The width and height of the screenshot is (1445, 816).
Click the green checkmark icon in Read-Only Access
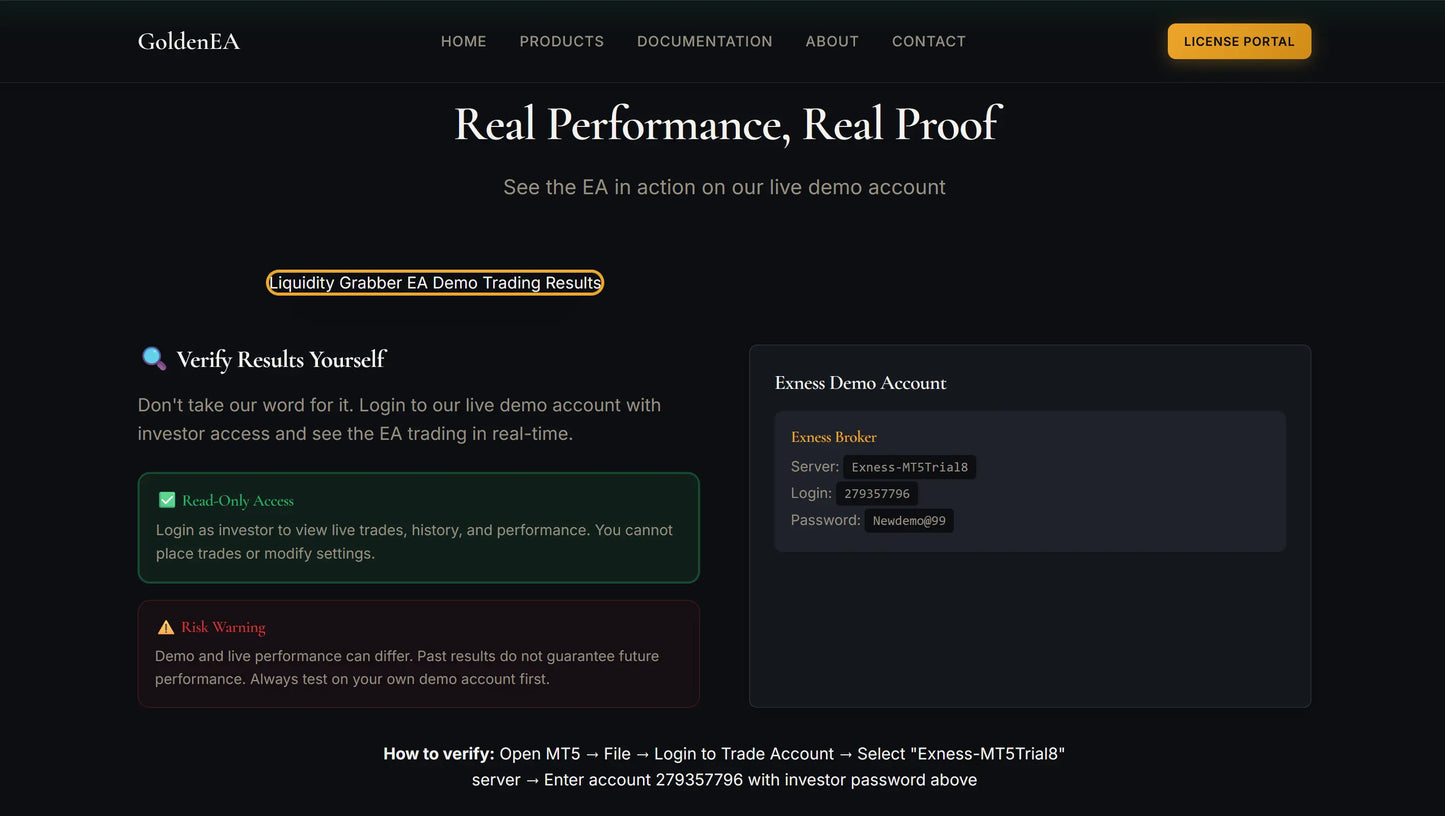pyautogui.click(x=167, y=500)
